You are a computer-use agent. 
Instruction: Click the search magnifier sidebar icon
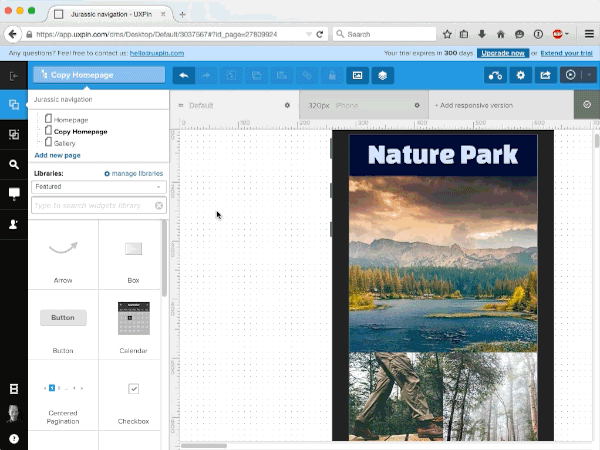(x=14, y=165)
